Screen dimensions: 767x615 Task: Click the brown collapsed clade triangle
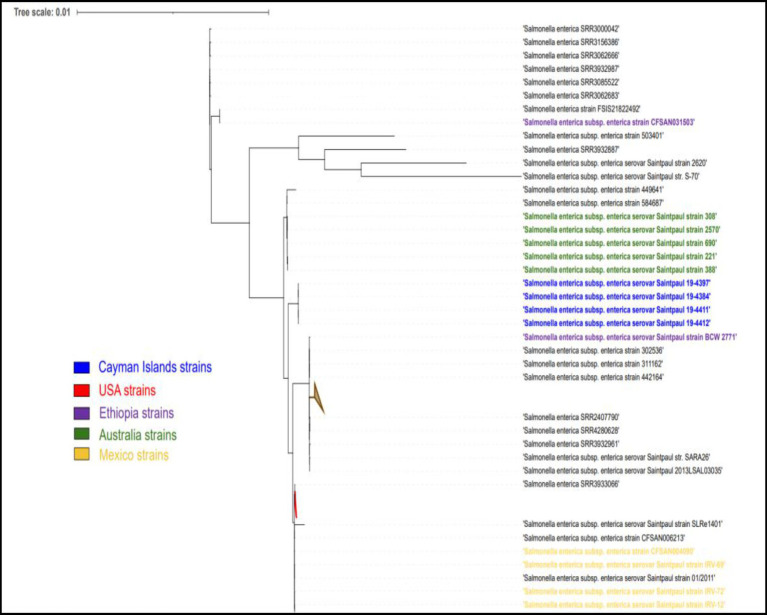click(317, 398)
